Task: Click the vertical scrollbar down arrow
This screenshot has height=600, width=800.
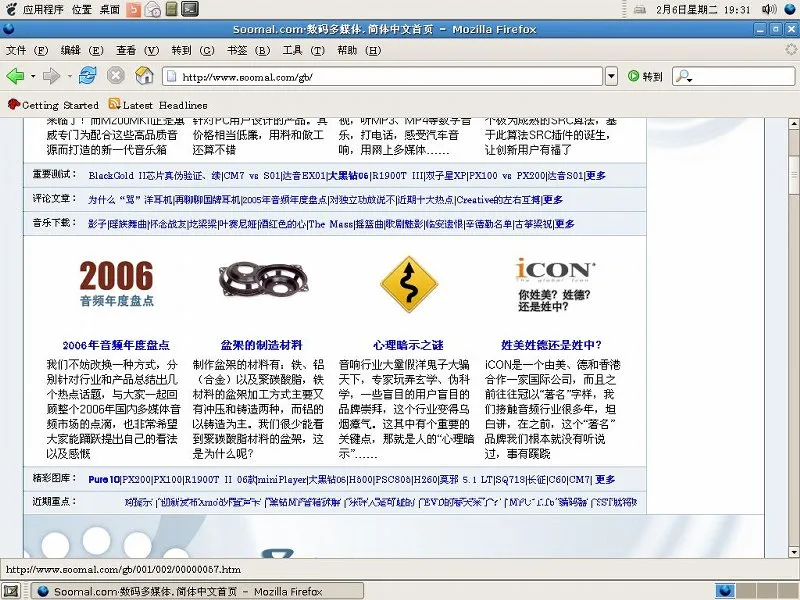Action: [x=793, y=552]
